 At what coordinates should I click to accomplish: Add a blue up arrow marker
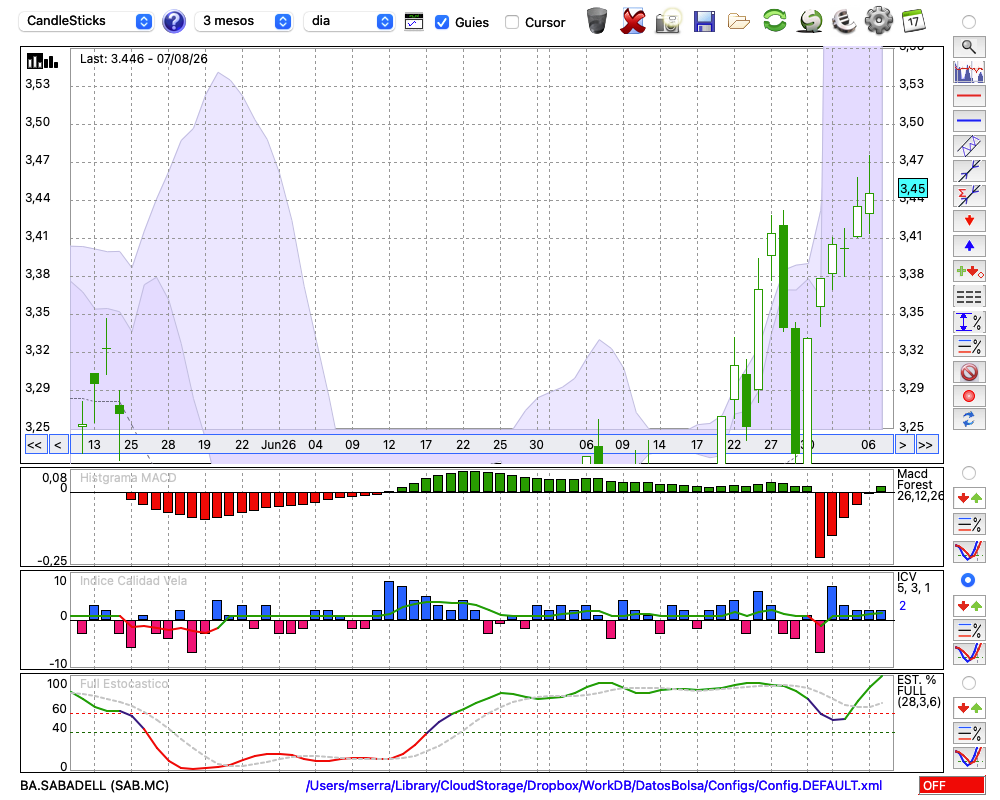pos(969,246)
